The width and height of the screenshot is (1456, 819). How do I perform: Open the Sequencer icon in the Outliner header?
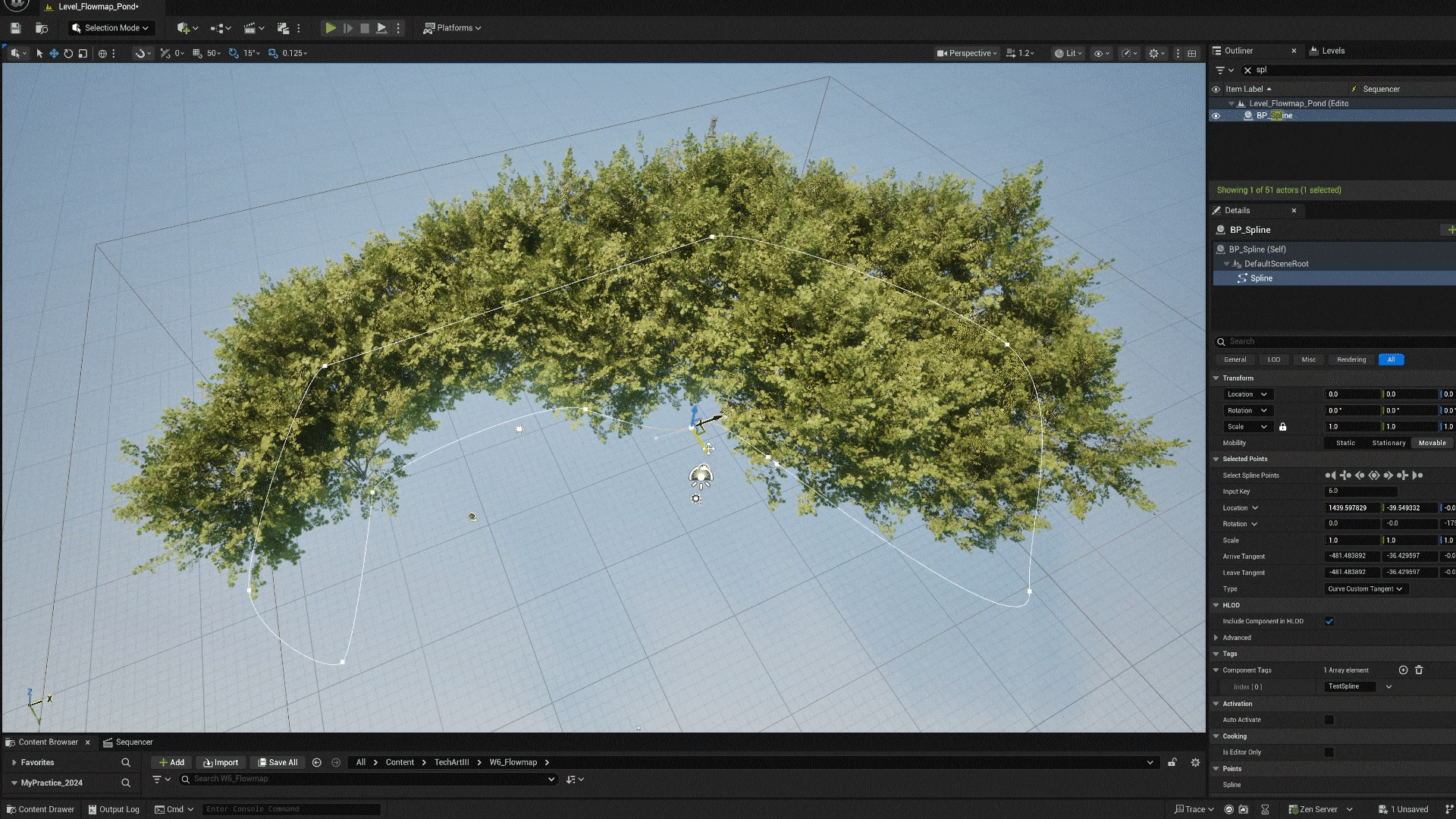[1354, 89]
